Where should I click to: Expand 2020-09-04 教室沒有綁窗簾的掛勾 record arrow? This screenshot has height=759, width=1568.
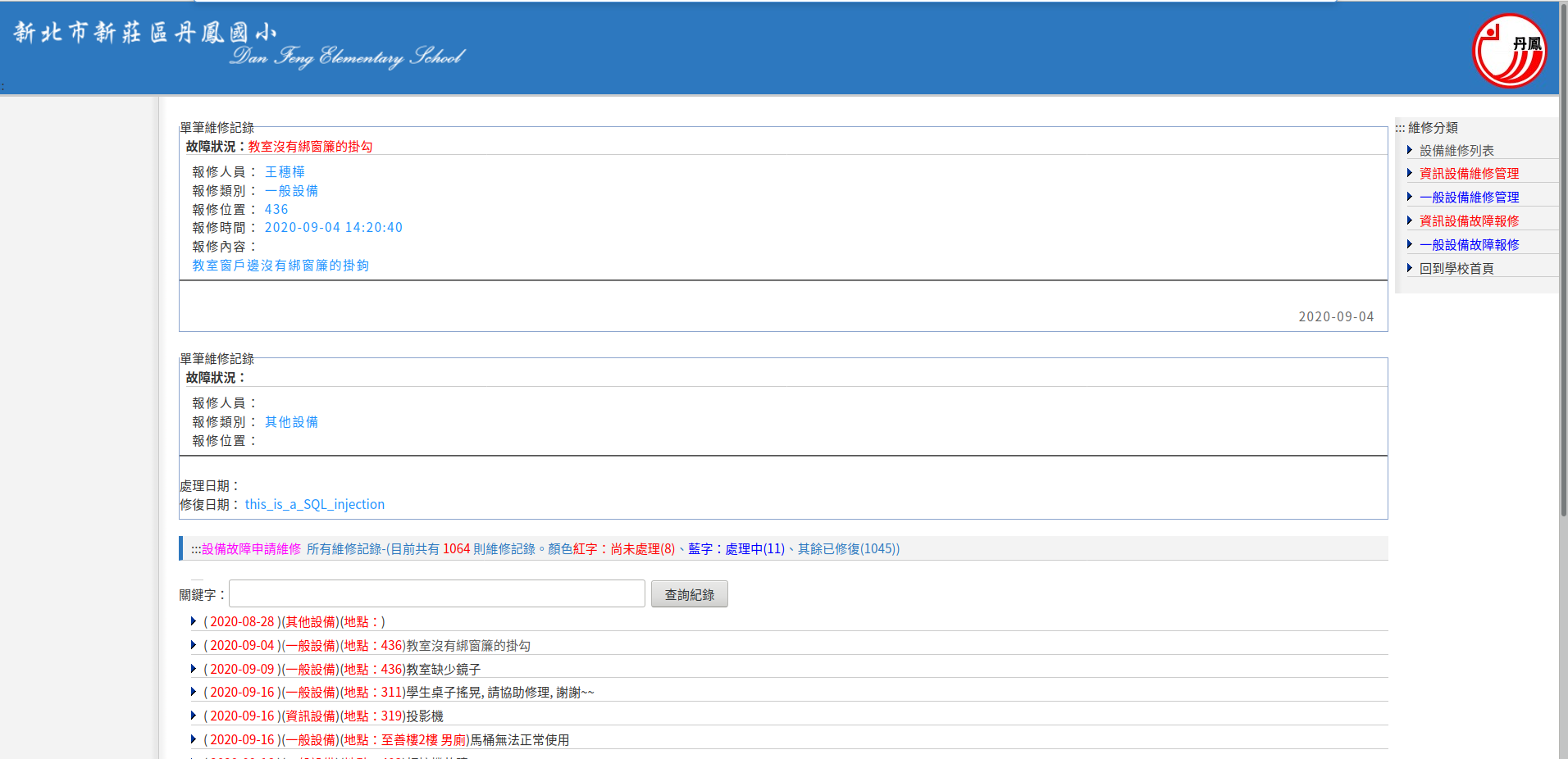[194, 645]
